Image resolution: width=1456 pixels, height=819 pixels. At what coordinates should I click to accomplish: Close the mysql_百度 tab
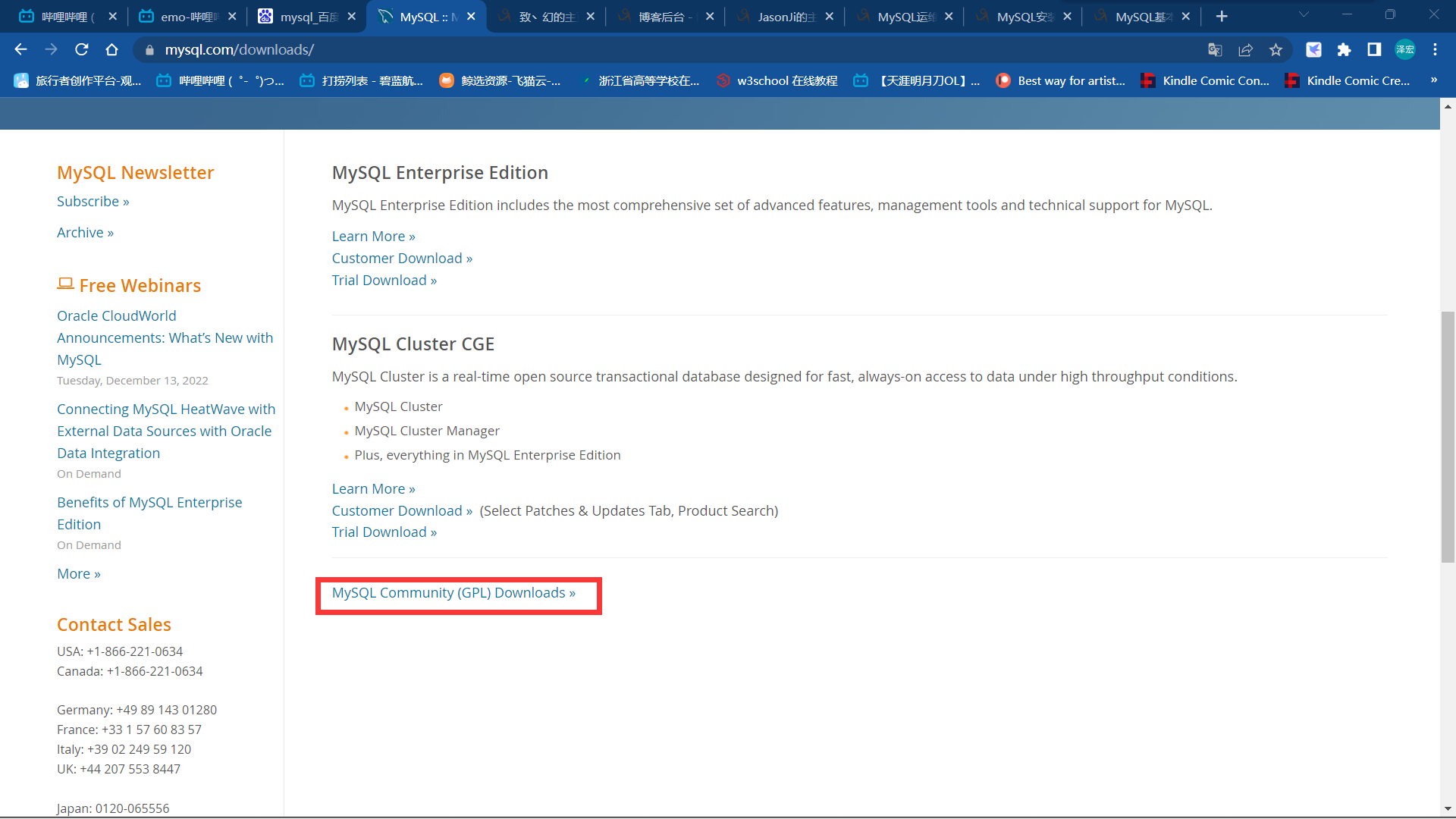351,16
